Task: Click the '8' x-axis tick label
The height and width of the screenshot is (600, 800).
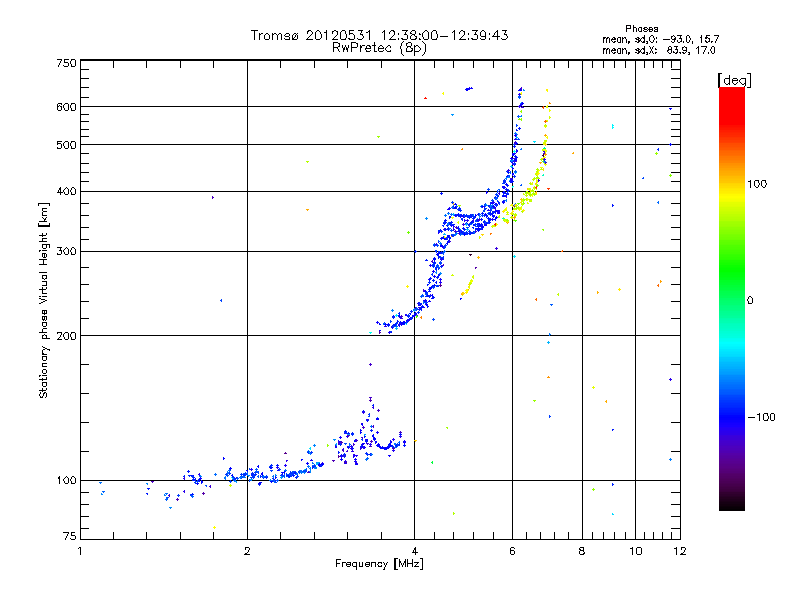Action: [x=582, y=551]
